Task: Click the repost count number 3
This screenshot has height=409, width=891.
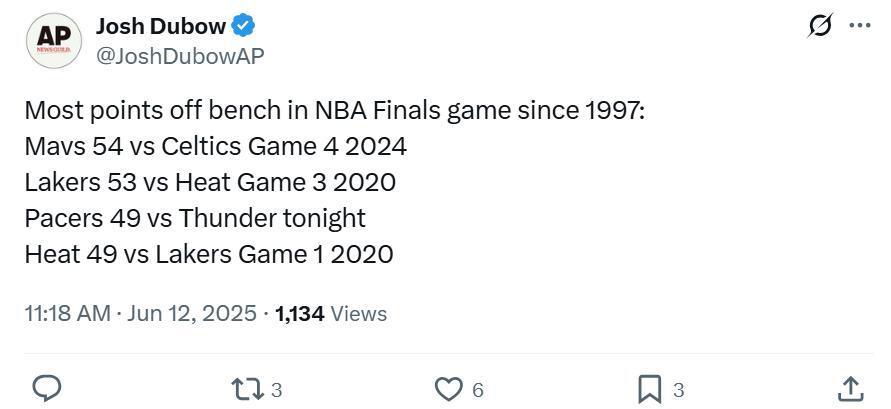Action: tap(277, 390)
